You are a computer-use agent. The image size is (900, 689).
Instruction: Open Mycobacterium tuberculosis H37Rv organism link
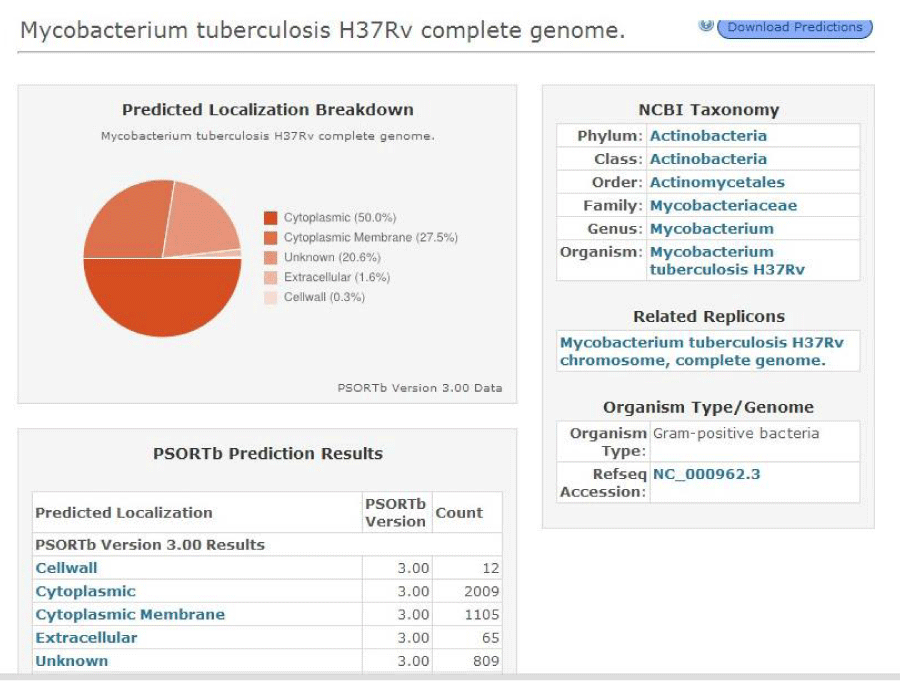tap(727, 261)
